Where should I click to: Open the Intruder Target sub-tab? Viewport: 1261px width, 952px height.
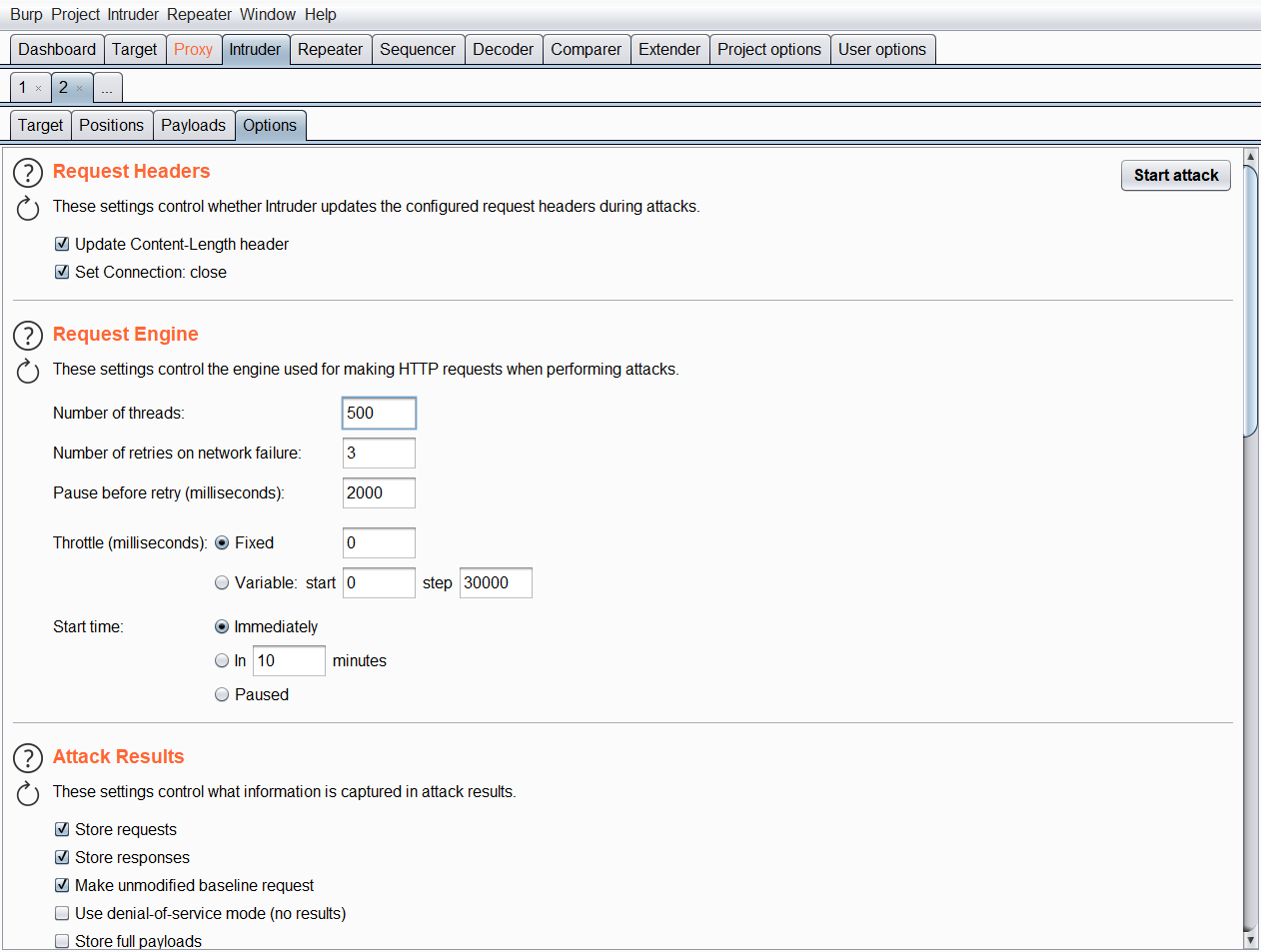[x=41, y=125]
